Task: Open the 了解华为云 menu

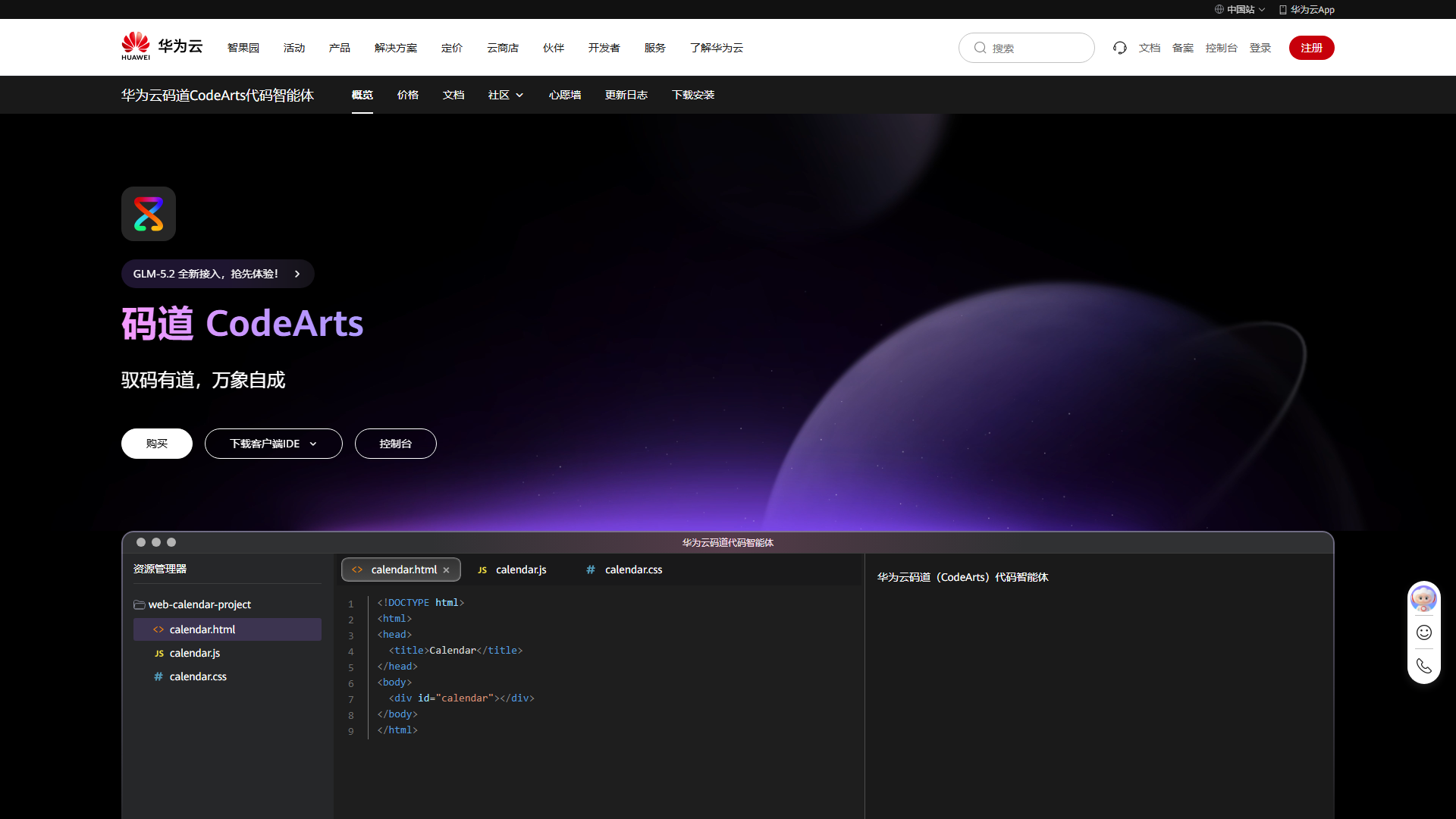Action: (x=717, y=48)
